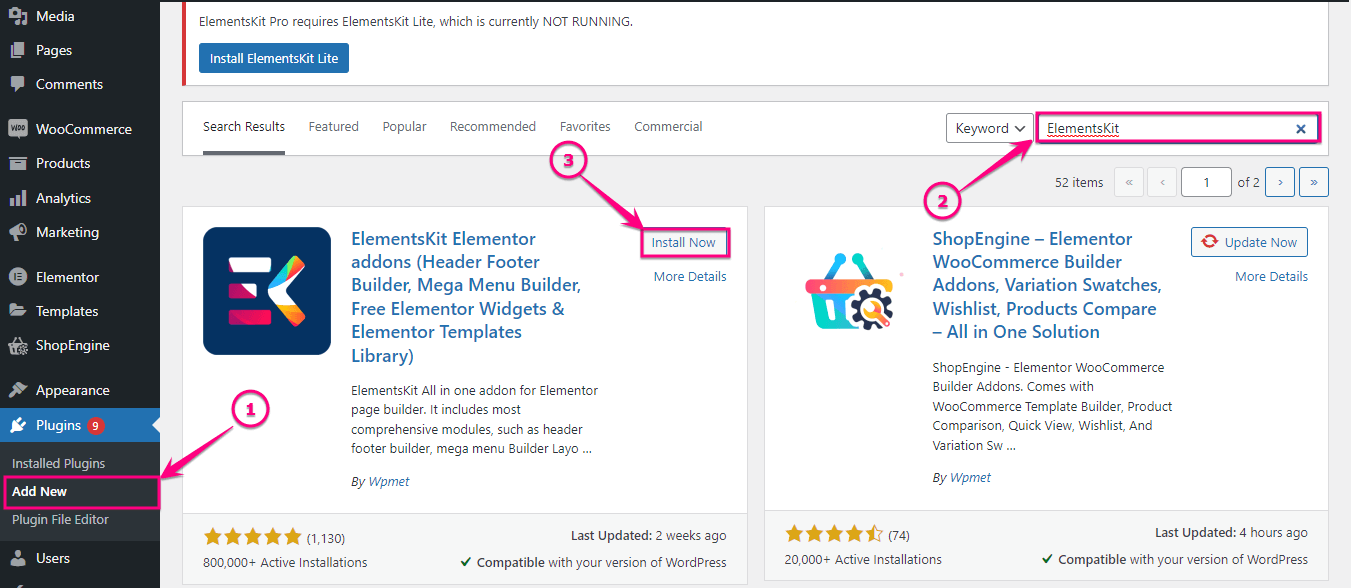Install the ElementsKit Elementor addons plugin

point(684,242)
